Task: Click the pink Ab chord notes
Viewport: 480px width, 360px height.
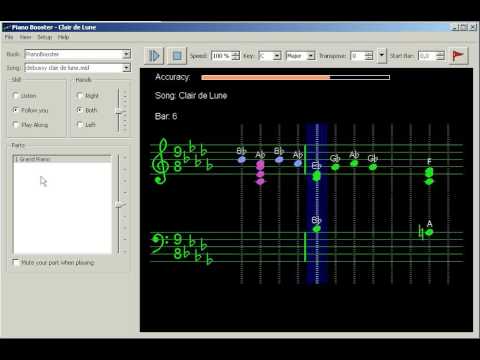Action: 260,173
